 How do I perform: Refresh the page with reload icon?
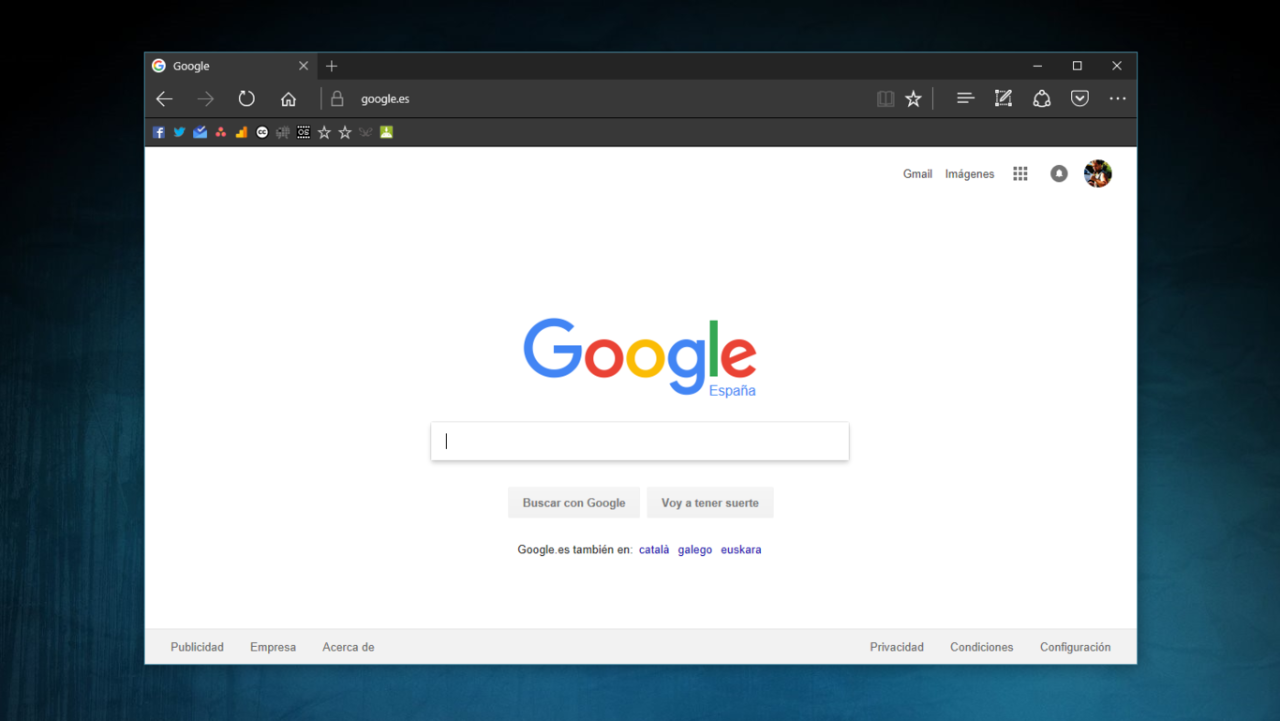246,99
